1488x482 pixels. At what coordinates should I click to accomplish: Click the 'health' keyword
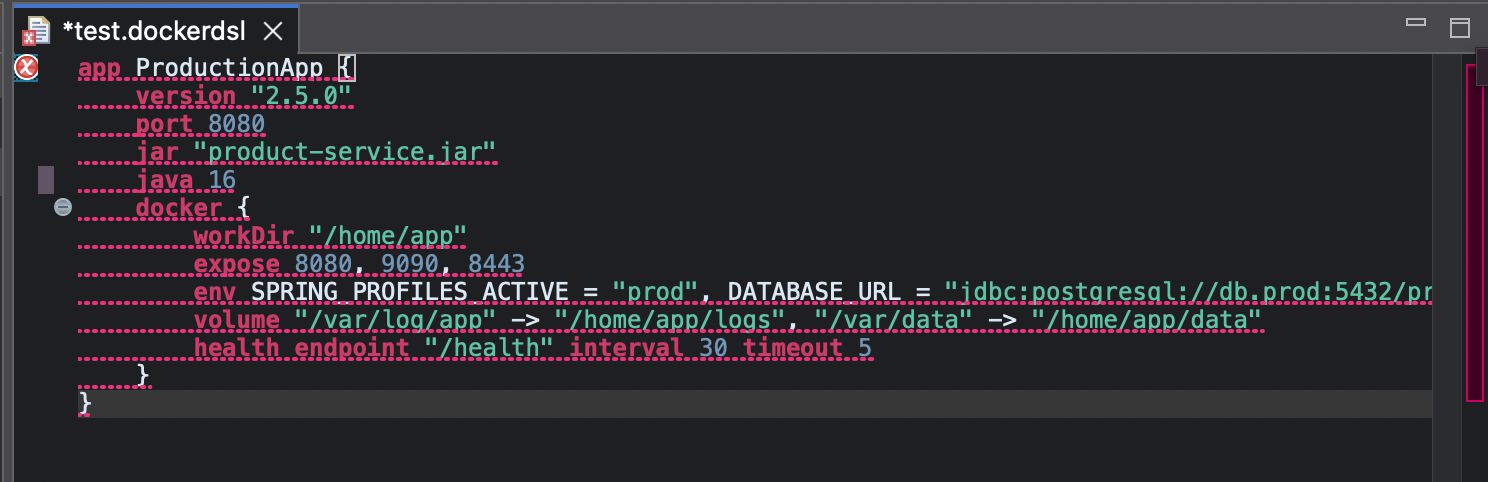coord(237,348)
